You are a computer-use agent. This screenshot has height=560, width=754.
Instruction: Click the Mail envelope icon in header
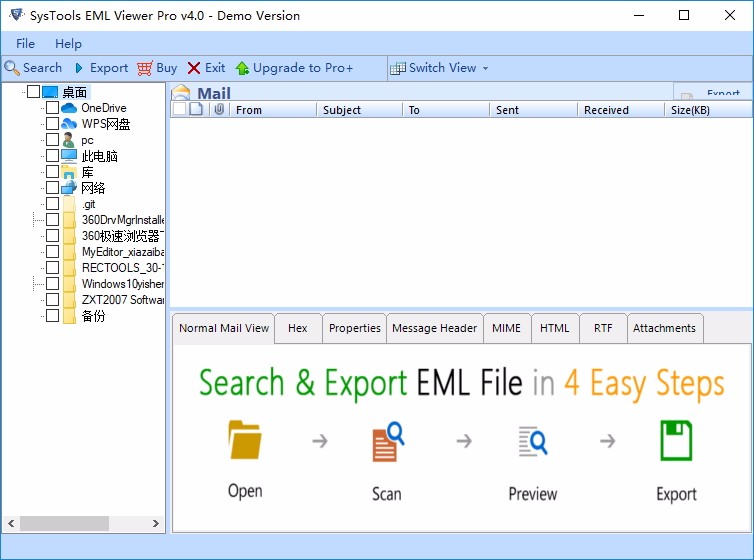coord(181,92)
